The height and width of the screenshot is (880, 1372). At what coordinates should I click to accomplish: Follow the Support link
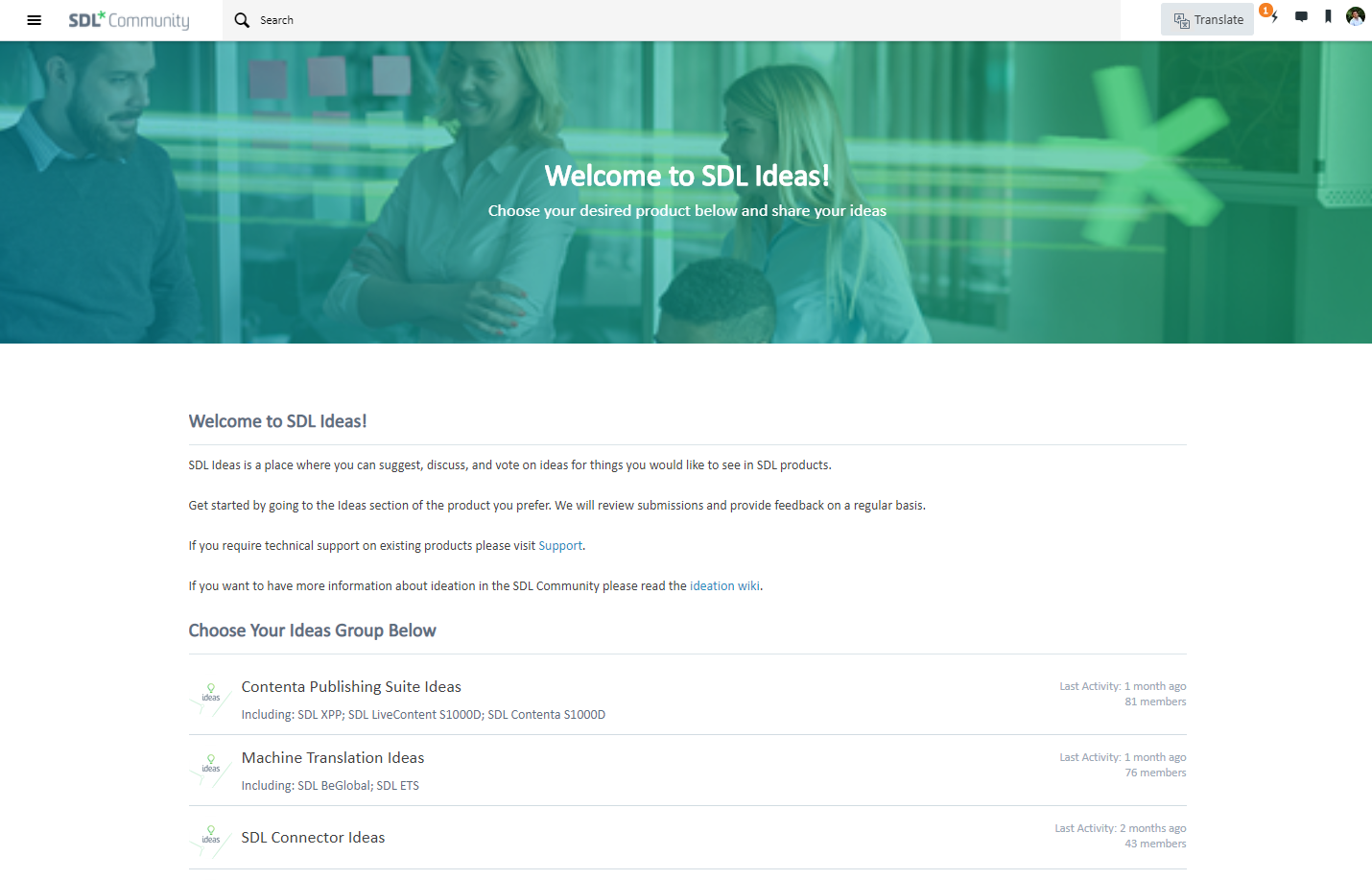[560, 546]
